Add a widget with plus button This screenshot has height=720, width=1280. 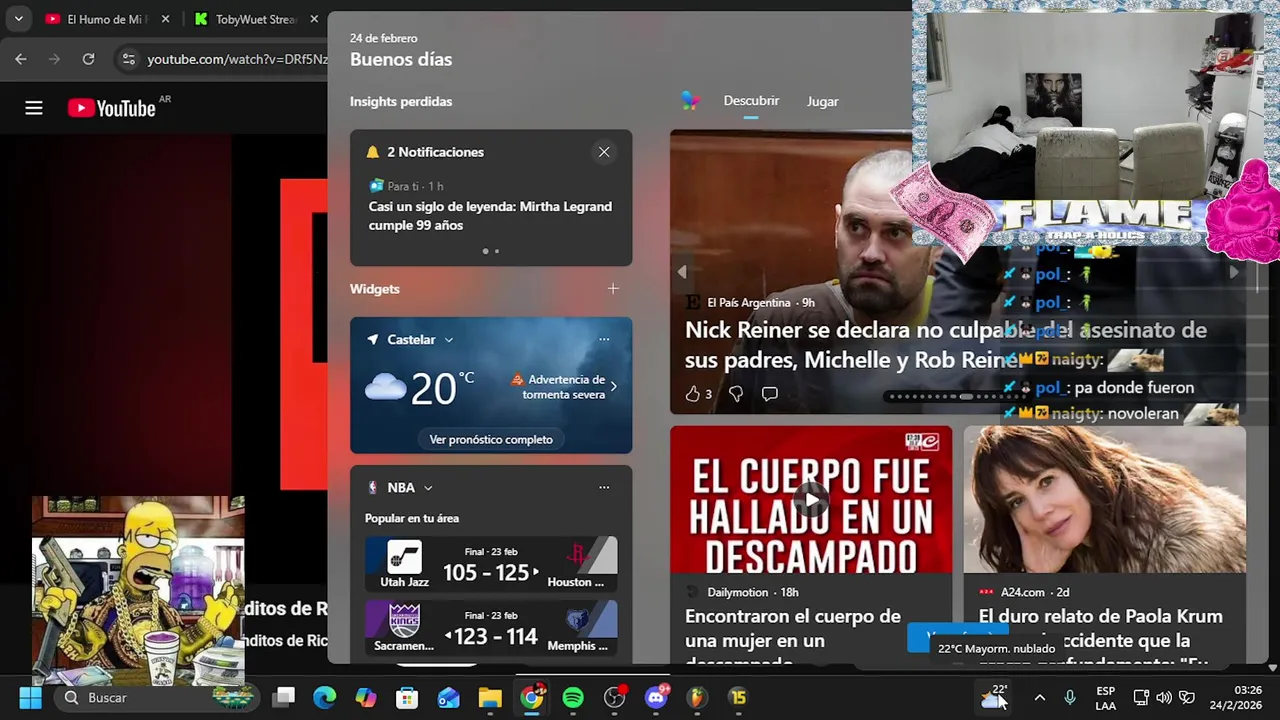tap(613, 289)
